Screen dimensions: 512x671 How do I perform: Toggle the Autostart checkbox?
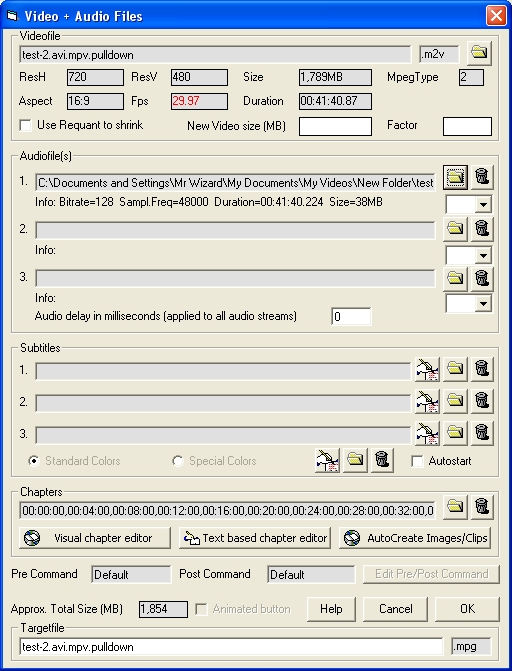[417, 461]
